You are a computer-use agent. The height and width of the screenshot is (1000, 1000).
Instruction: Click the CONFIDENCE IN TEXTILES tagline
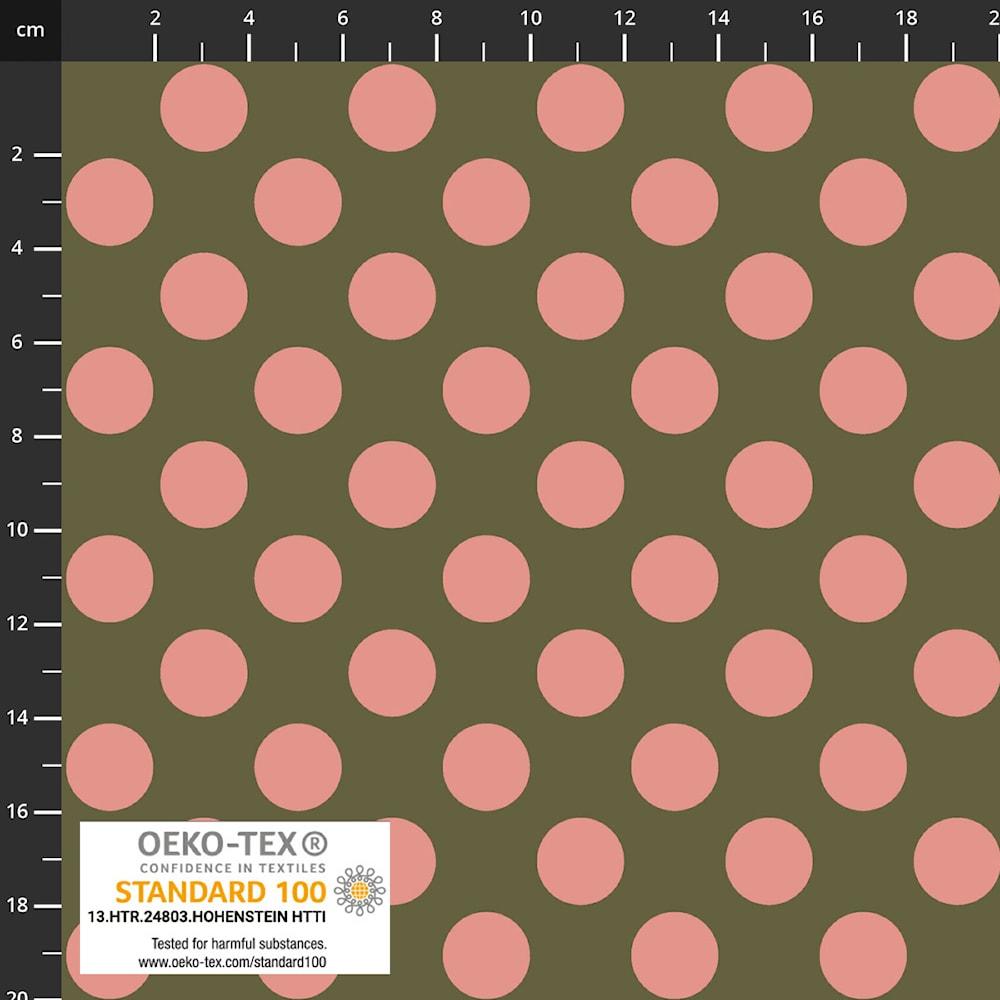[233, 868]
